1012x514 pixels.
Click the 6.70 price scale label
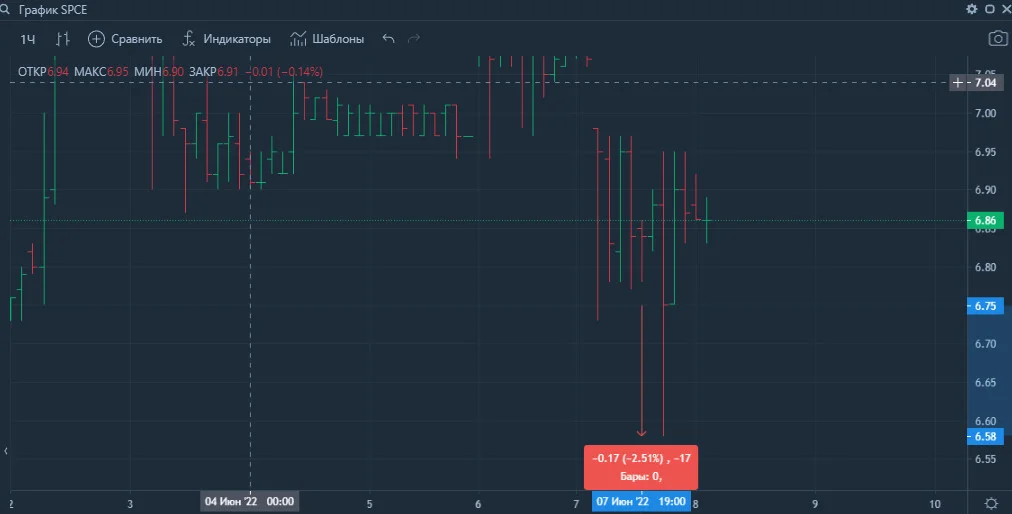pyautogui.click(x=985, y=344)
